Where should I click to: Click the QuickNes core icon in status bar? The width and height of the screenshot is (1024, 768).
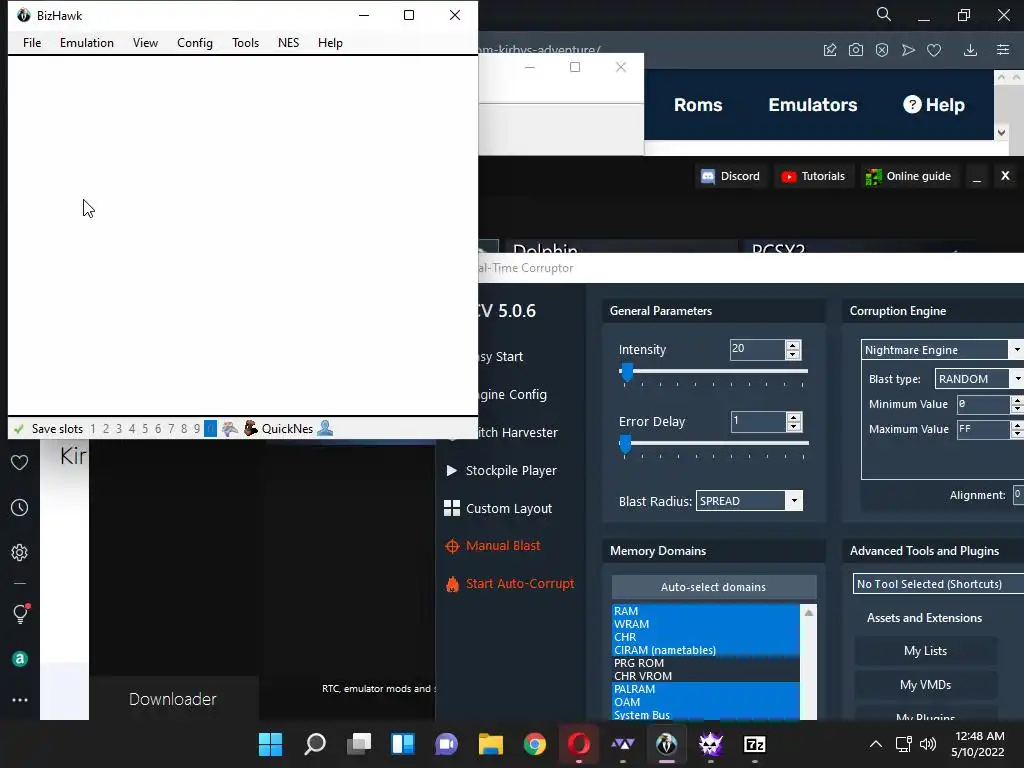tap(250, 428)
